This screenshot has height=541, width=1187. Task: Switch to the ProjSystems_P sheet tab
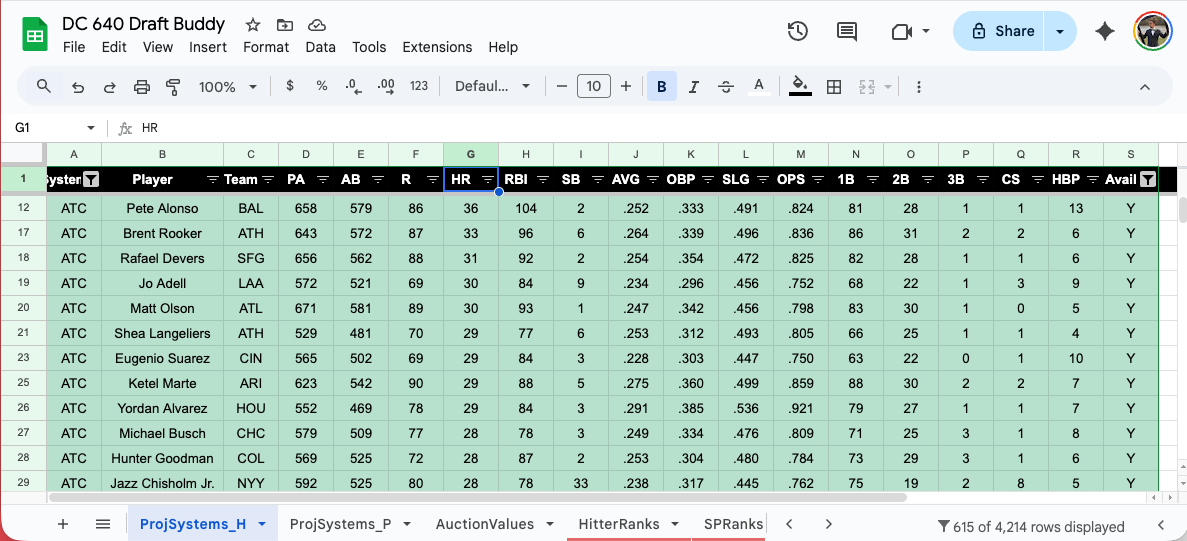coord(340,524)
